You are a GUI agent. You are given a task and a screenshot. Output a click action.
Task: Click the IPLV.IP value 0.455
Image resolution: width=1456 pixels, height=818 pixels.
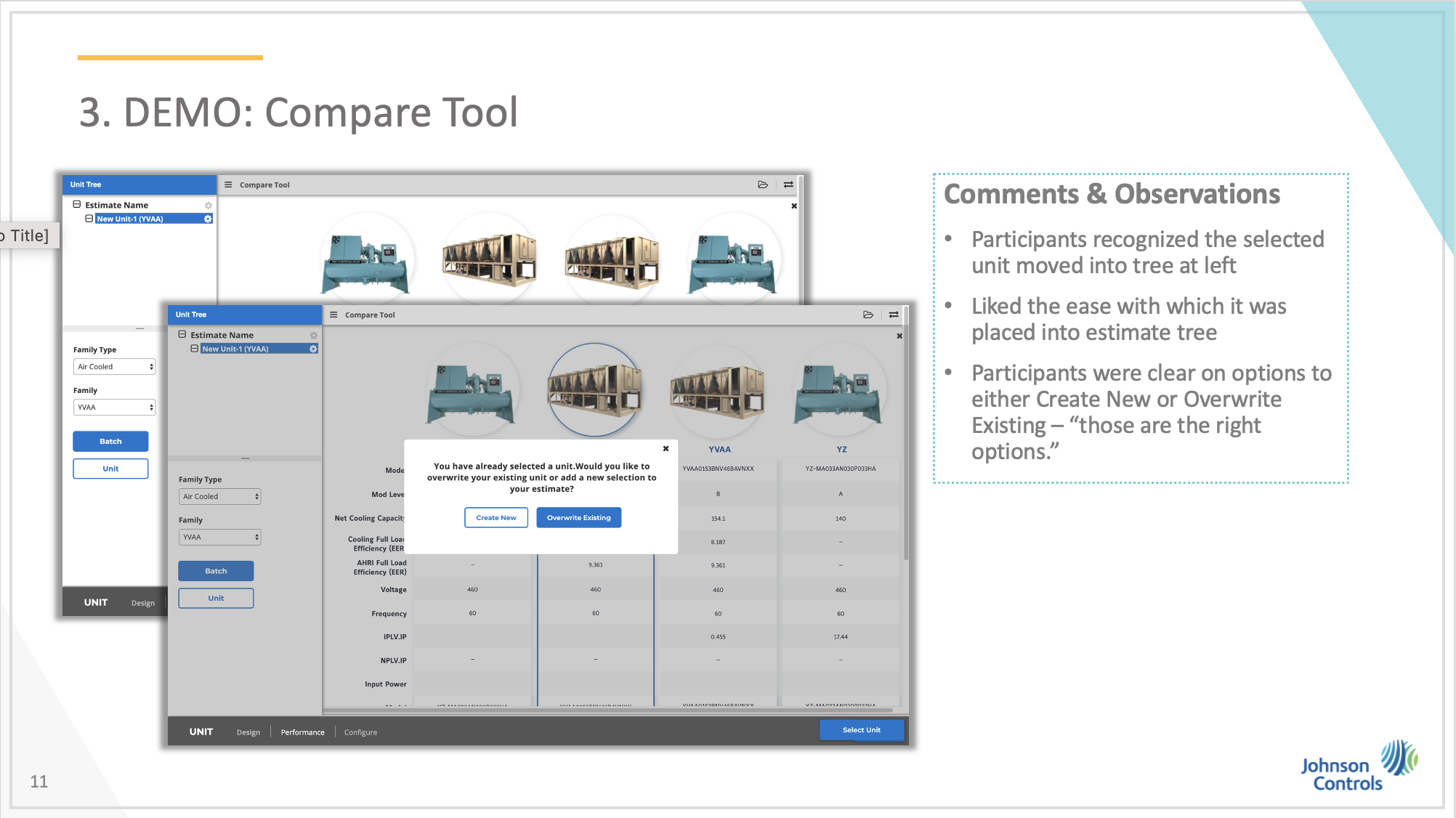718,637
